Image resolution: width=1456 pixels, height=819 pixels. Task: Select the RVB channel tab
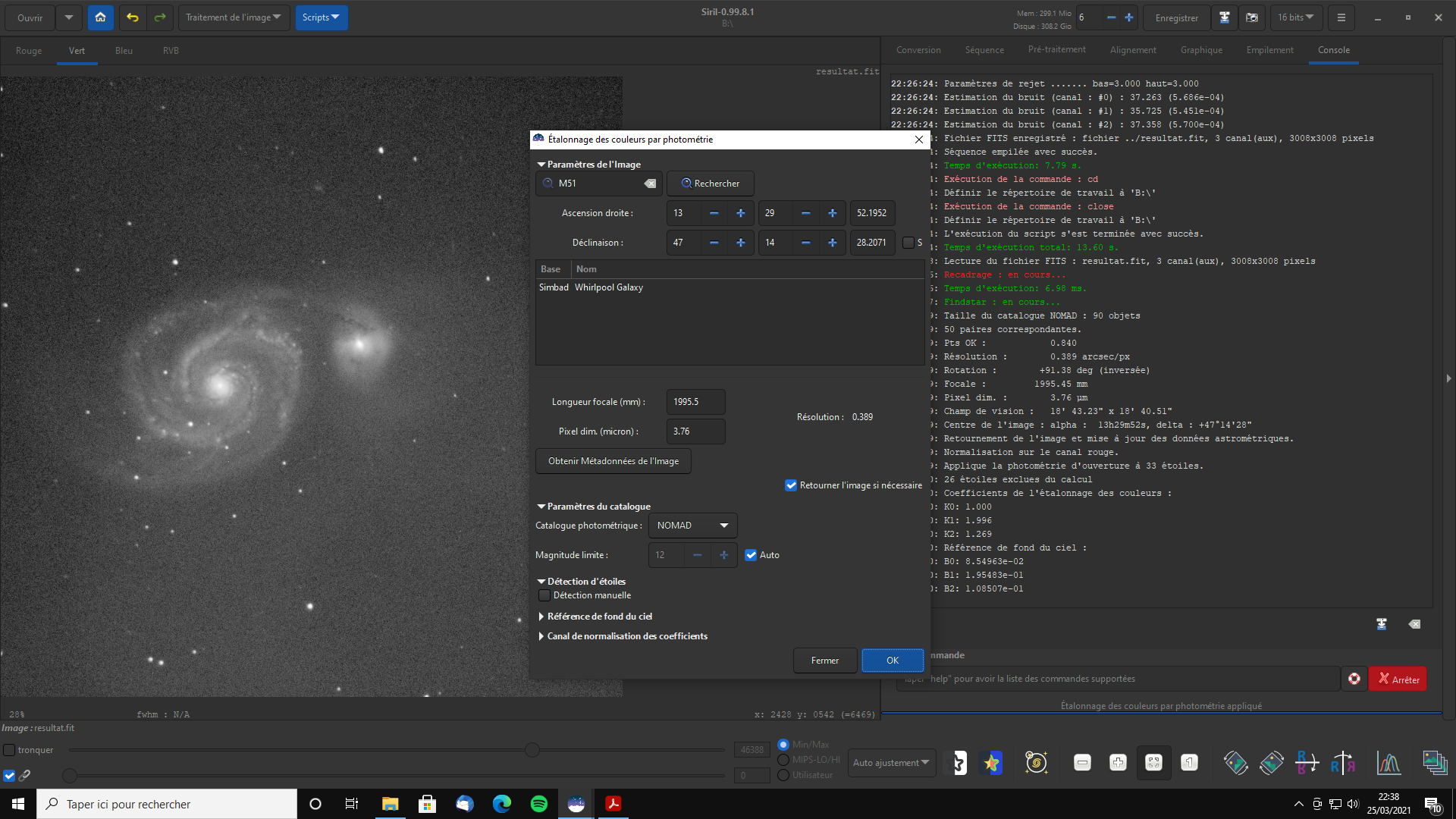click(171, 51)
